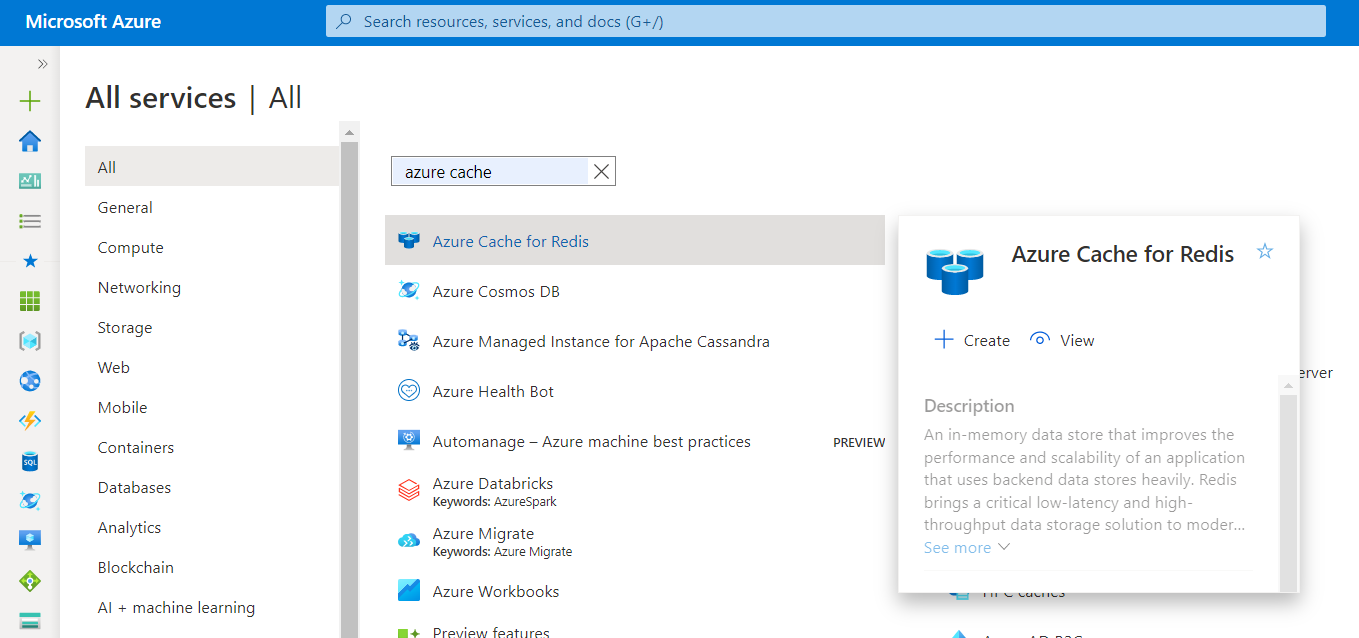Click View in Azure Cache for Redis card

[x=1062, y=340]
